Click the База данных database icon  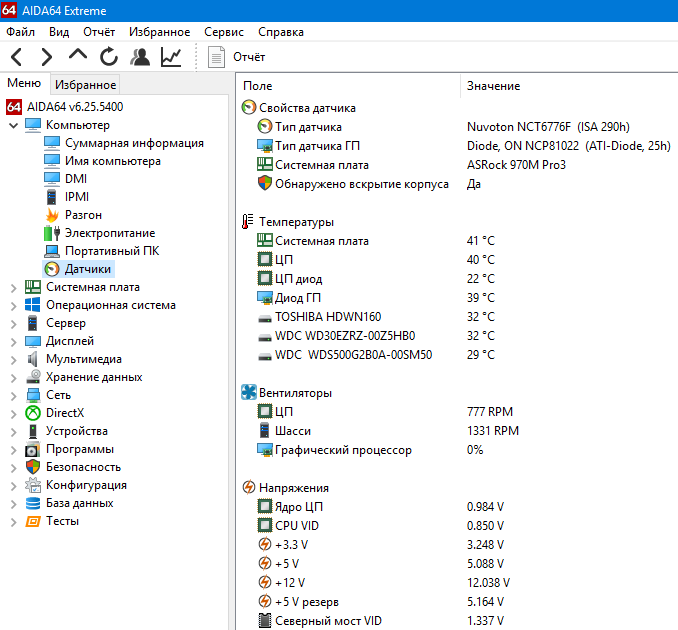[33, 503]
